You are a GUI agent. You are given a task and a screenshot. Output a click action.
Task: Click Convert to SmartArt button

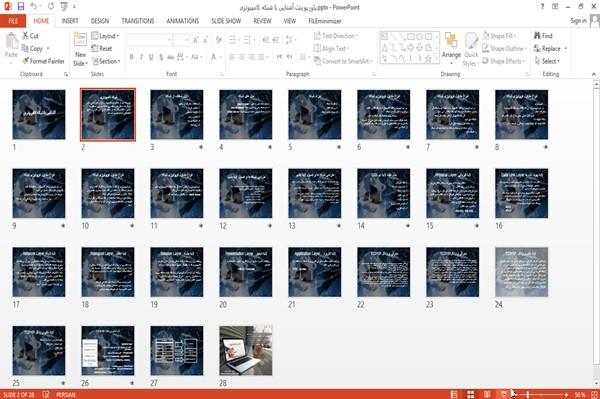click(x=343, y=61)
